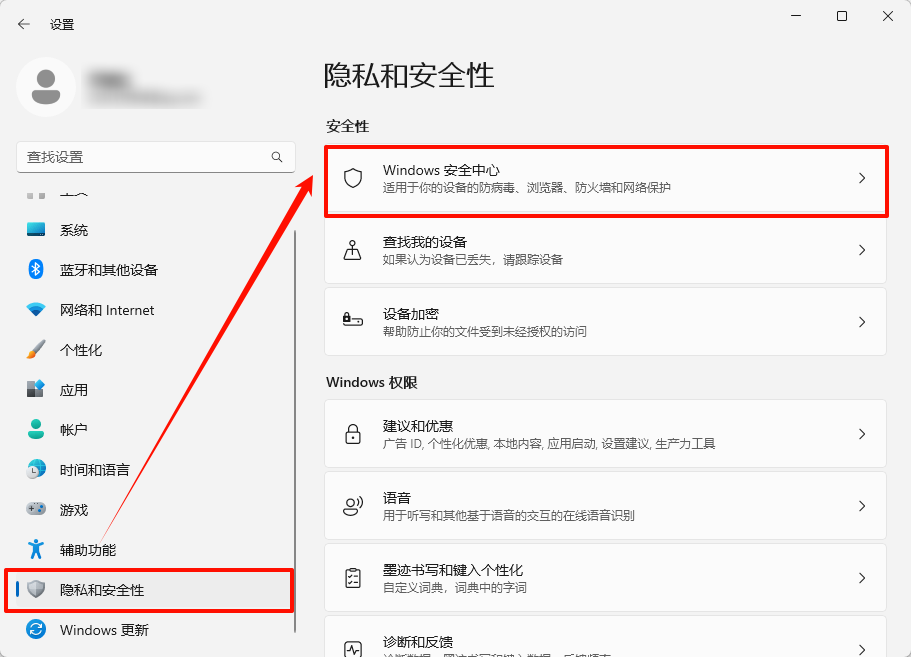Open Windows 更新 via its update icon
Viewport: 911px width, 657px height.
(34, 630)
